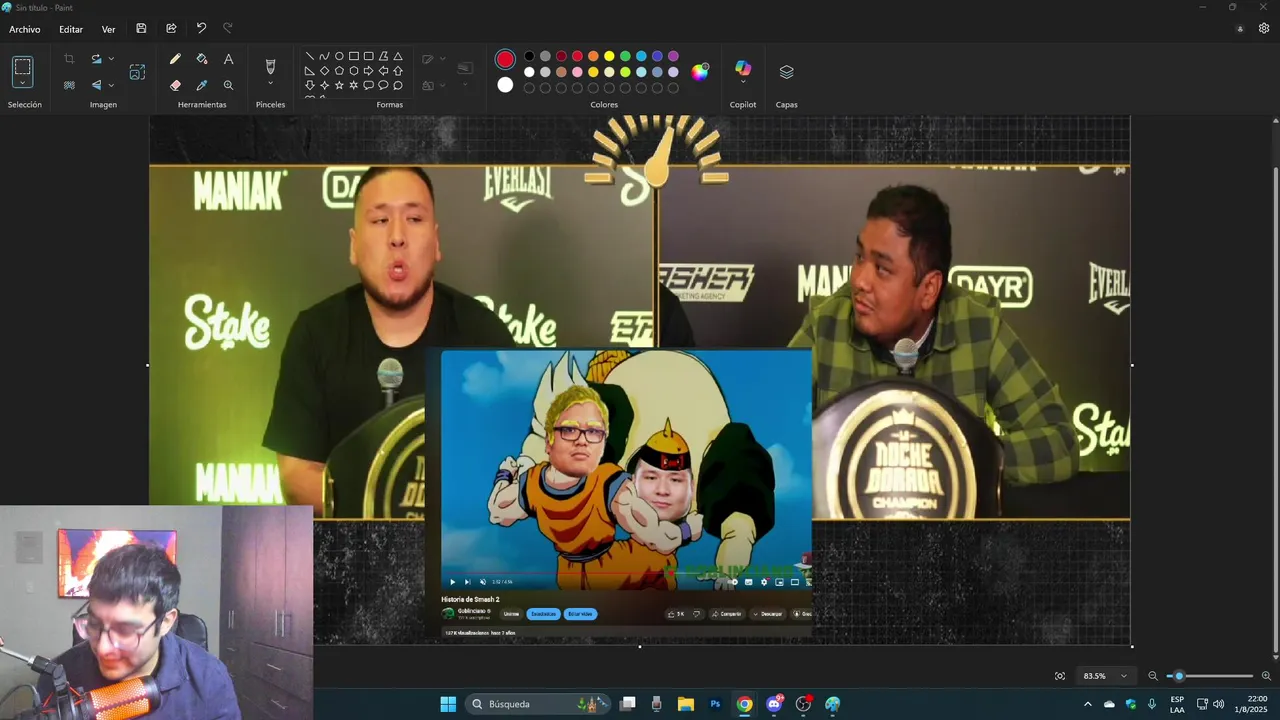Expand the Rotate options chevron
This screenshot has width=1280, height=720.
click(x=111, y=59)
